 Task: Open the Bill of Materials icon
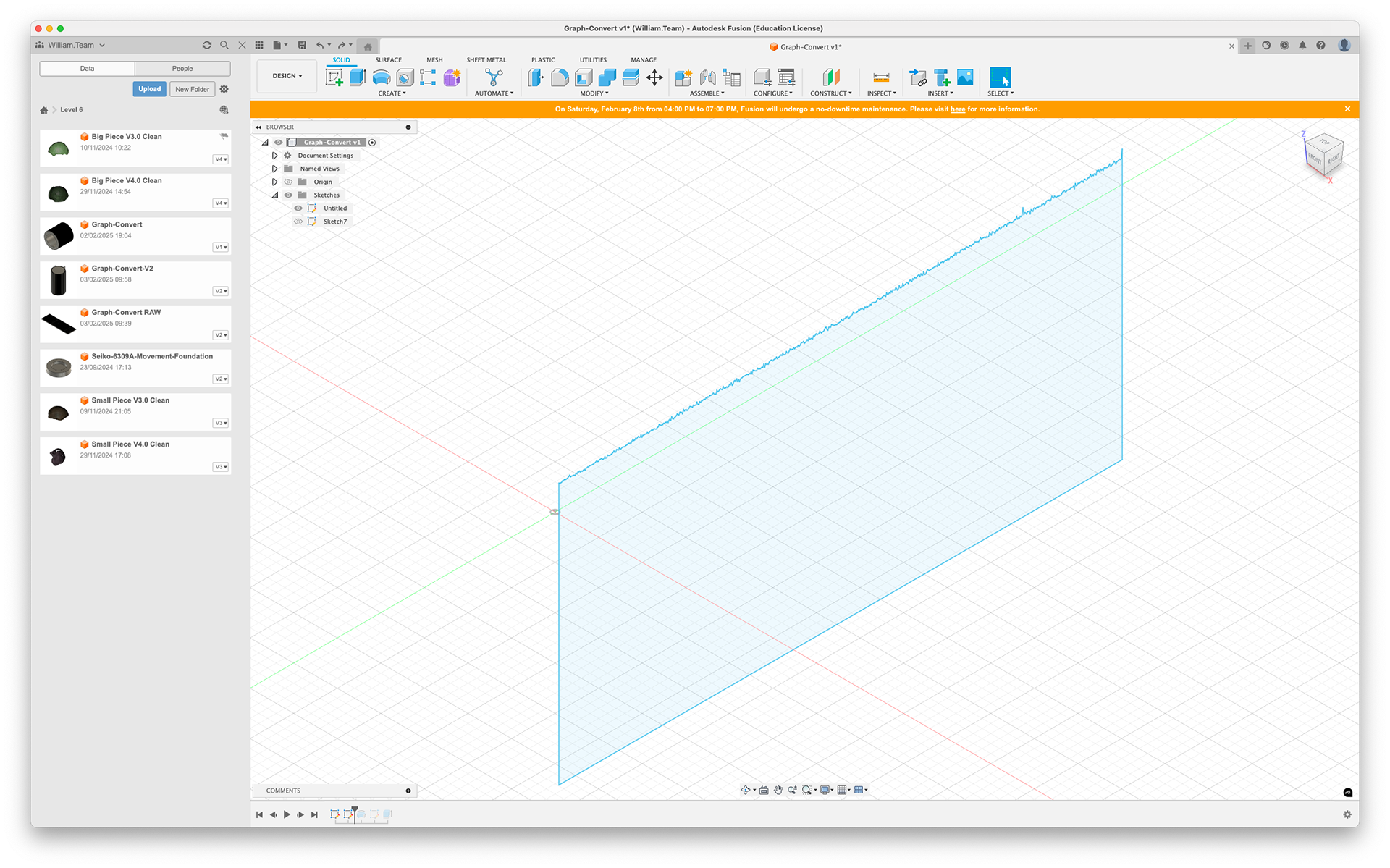[x=732, y=77]
